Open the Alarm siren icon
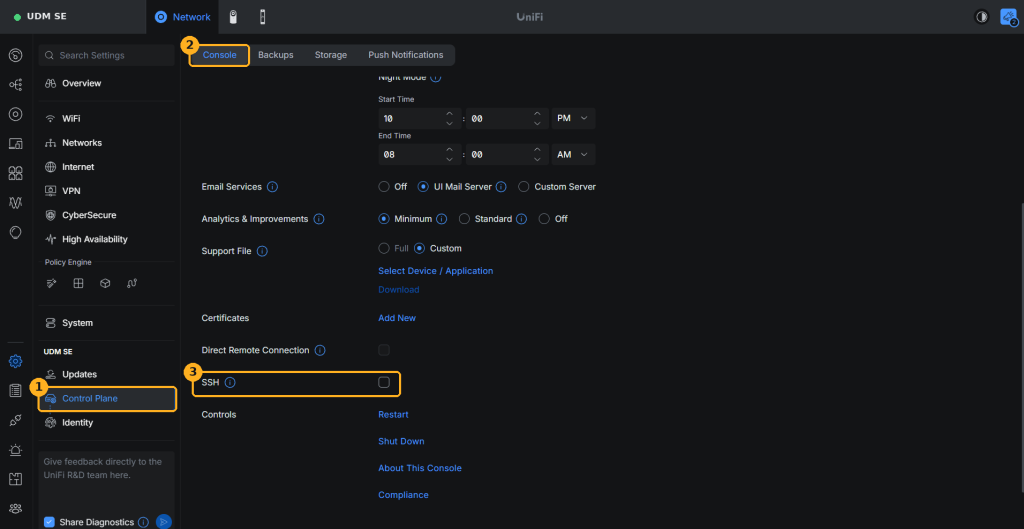Viewport: 1024px width, 529px height. [16, 449]
